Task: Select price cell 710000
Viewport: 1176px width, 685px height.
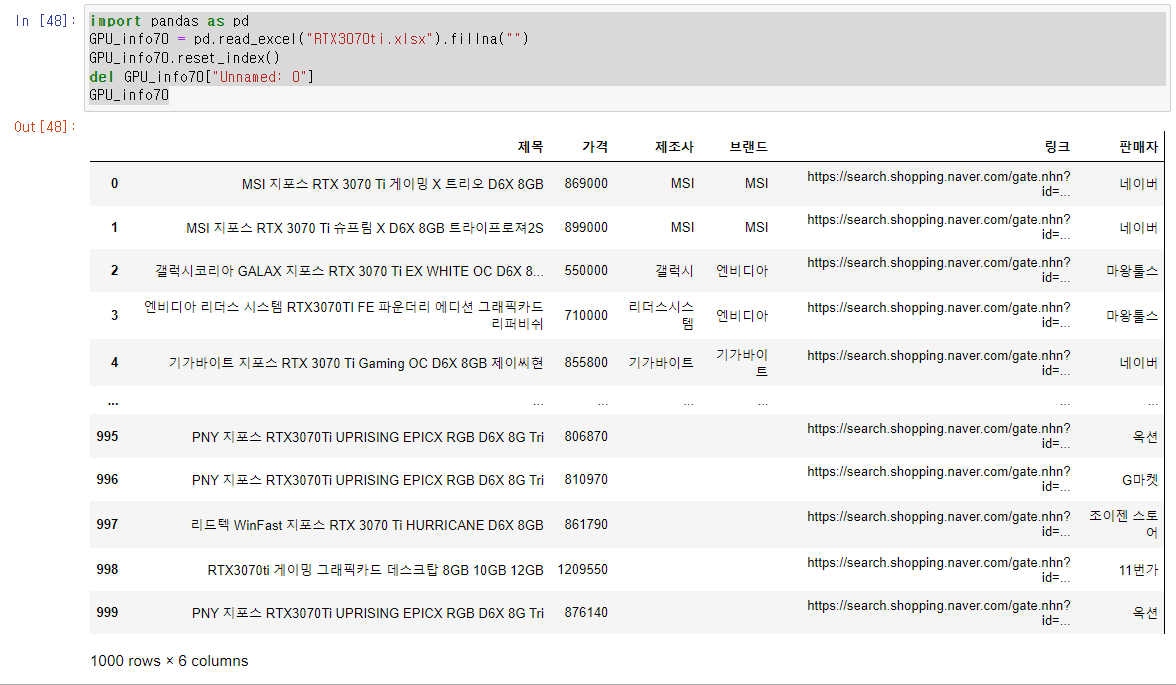Action: tap(586, 315)
